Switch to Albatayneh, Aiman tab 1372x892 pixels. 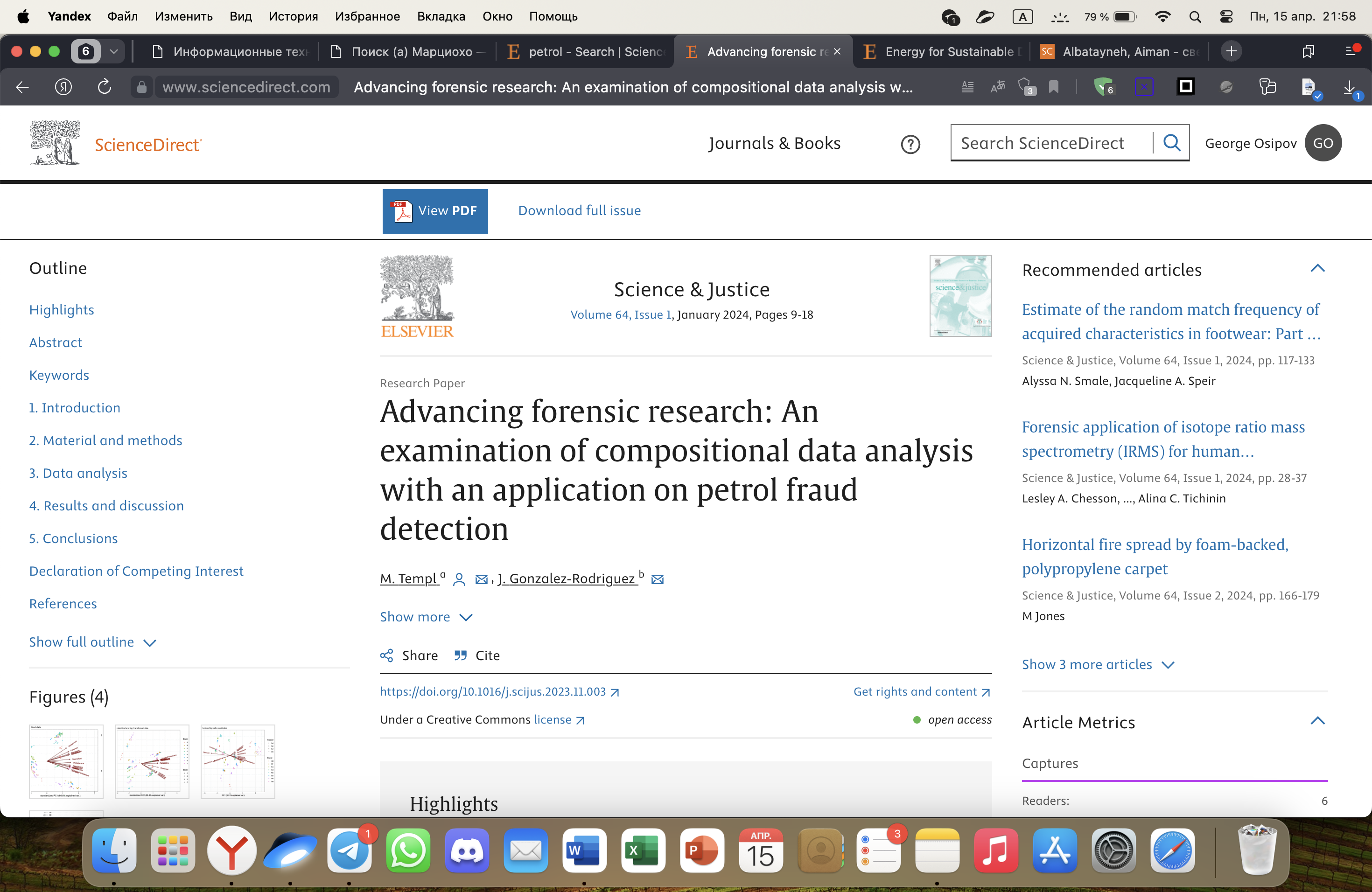click(1119, 52)
